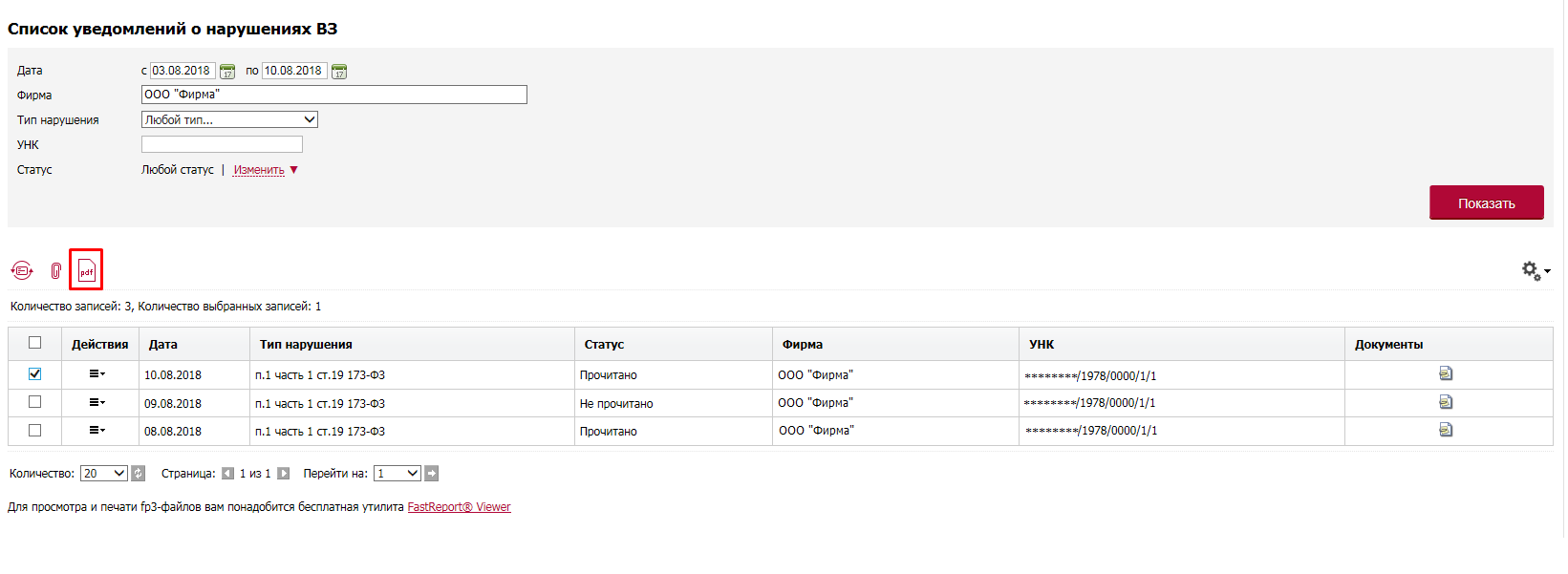Click the Фирма column header
The width and height of the screenshot is (1568, 574).
895,345
